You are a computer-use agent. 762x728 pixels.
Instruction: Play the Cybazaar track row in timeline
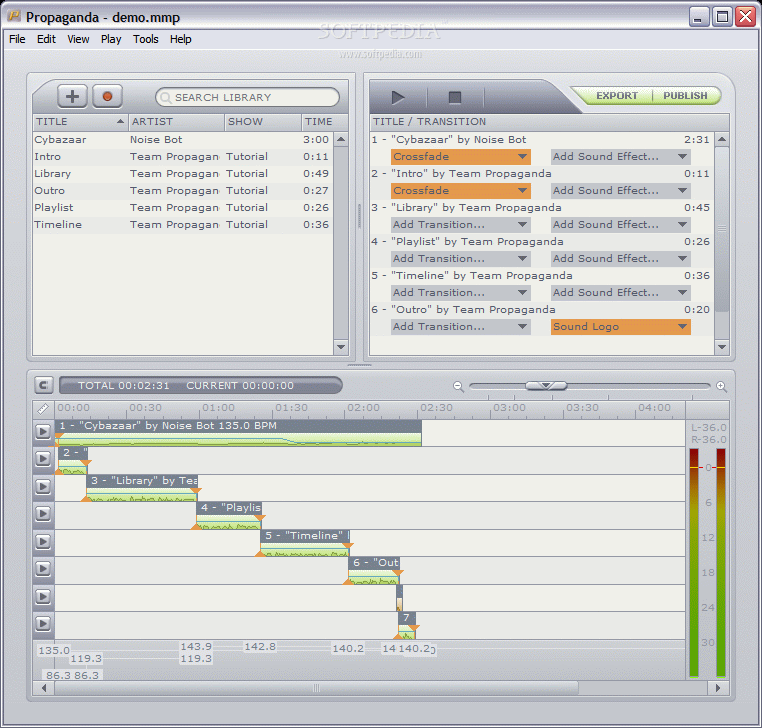point(43,432)
